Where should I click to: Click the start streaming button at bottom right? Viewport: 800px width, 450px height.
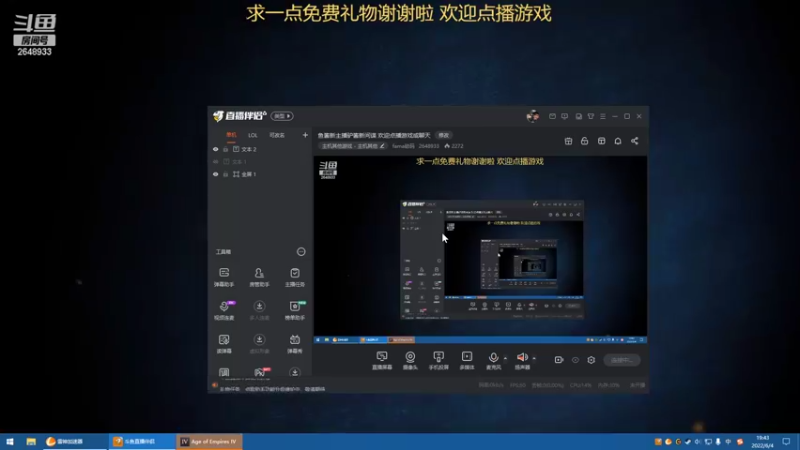[x=621, y=360]
